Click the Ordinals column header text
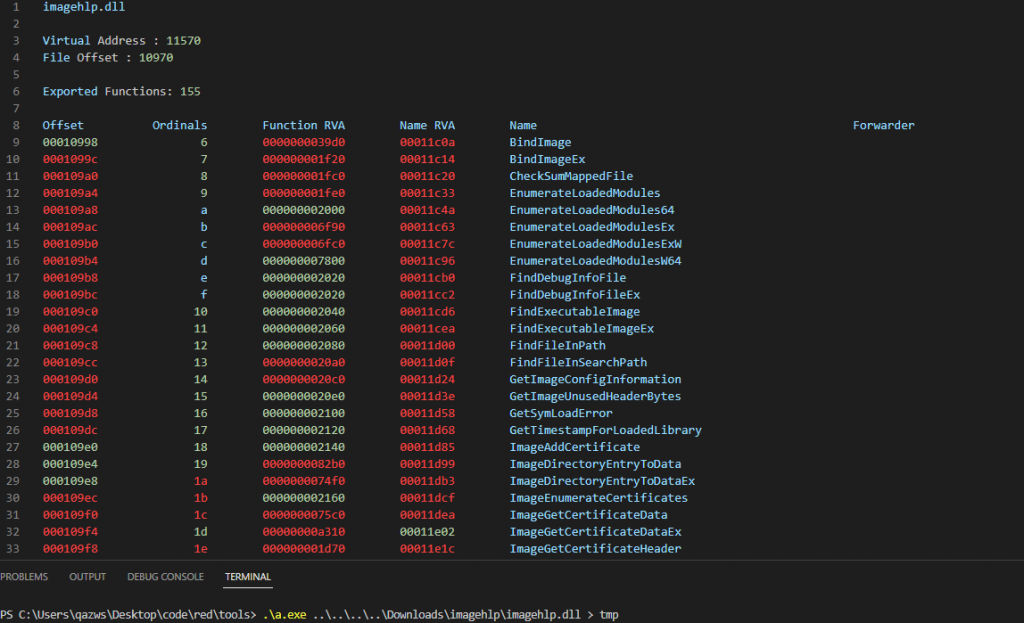The height and width of the screenshot is (623, 1024). pos(180,125)
